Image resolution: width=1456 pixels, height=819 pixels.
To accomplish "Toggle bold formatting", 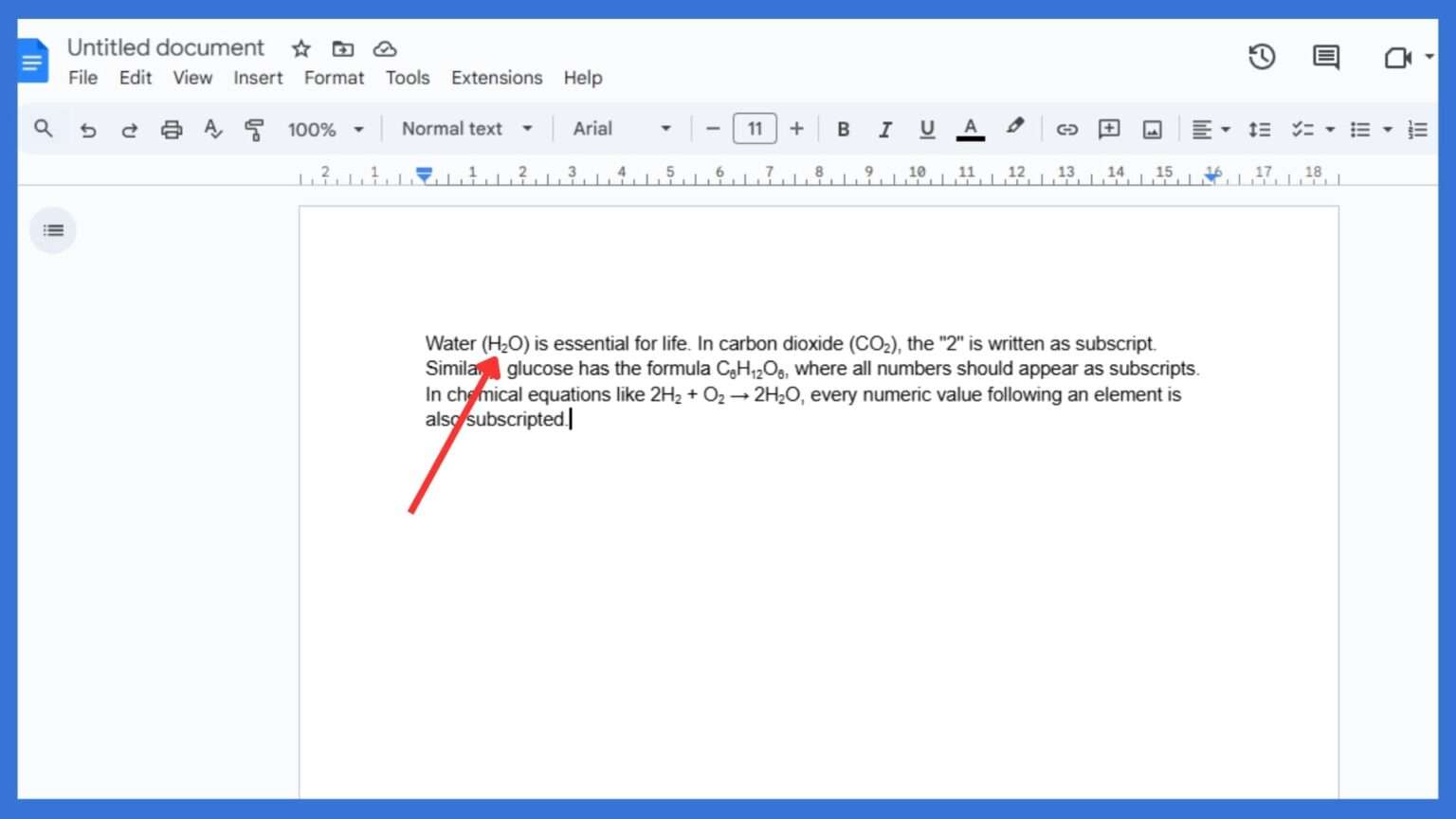I will point(843,128).
